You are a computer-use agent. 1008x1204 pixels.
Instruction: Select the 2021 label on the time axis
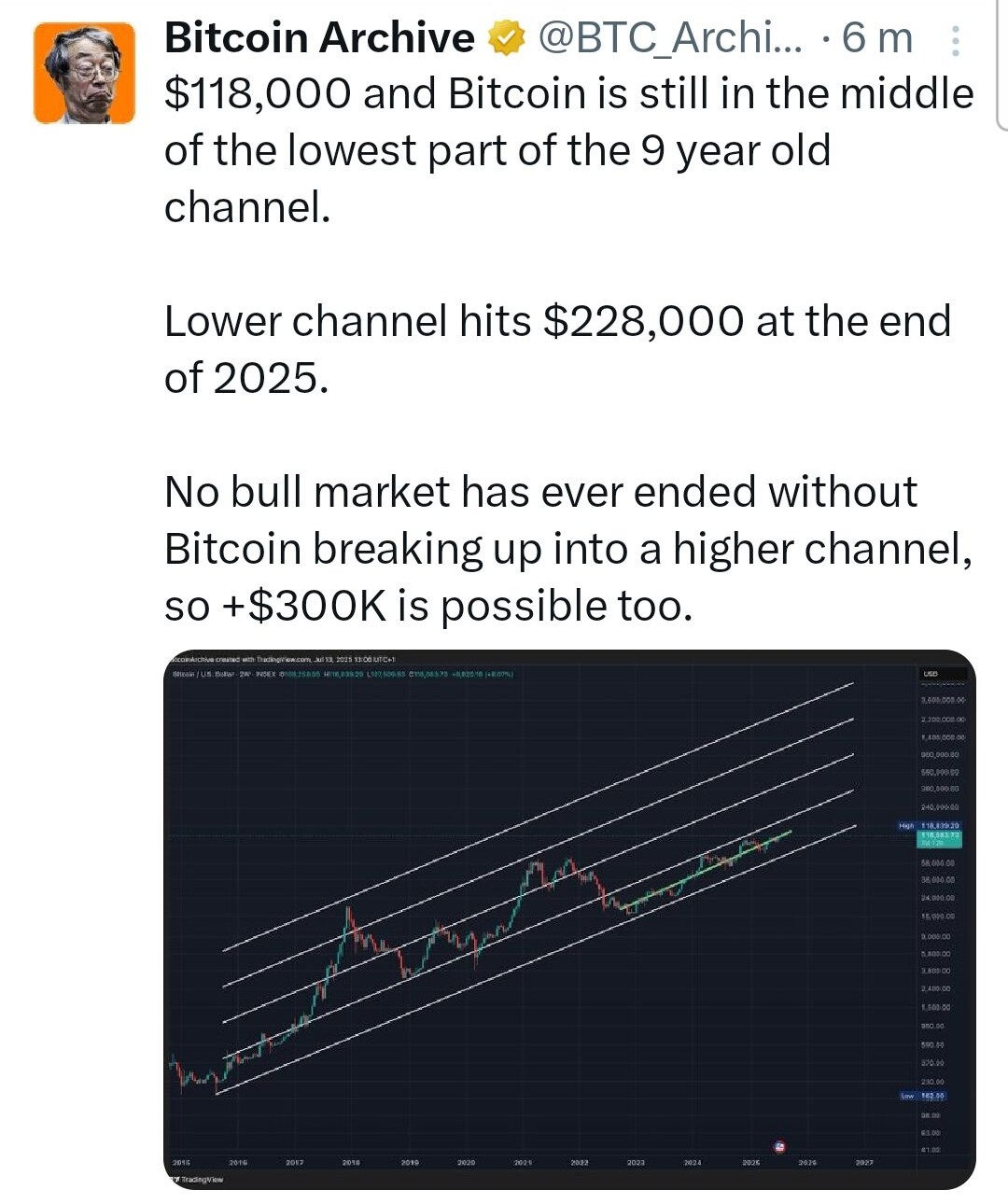coord(523,1162)
